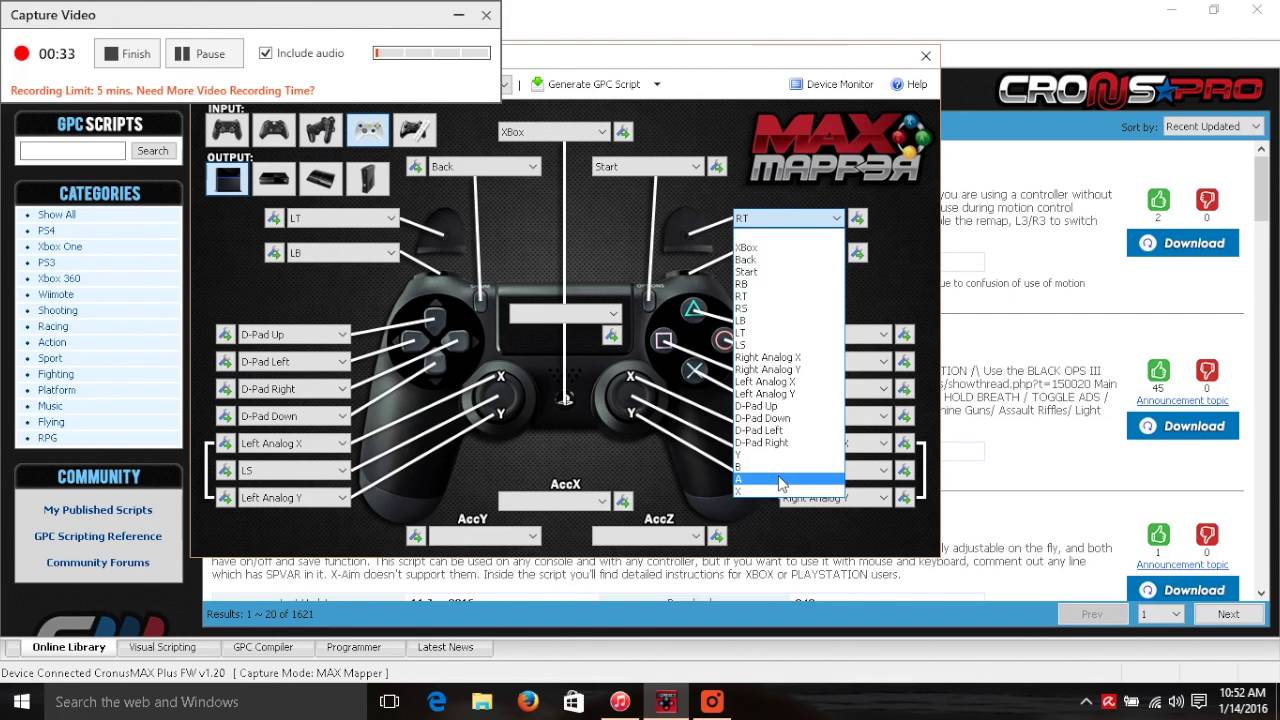Open Help from the toolbar
The height and width of the screenshot is (720, 1280).
[909, 84]
